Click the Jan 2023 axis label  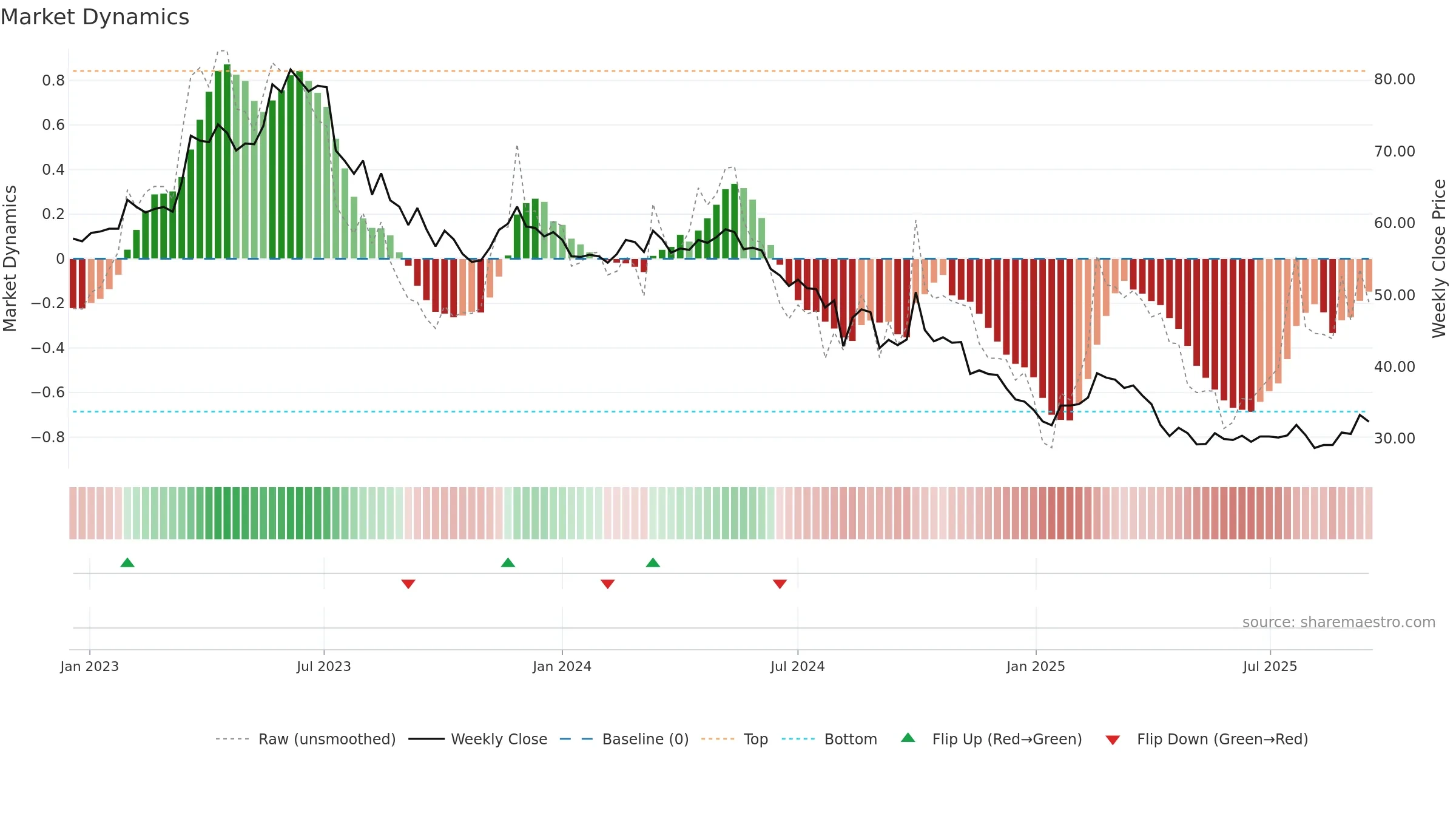click(x=90, y=666)
